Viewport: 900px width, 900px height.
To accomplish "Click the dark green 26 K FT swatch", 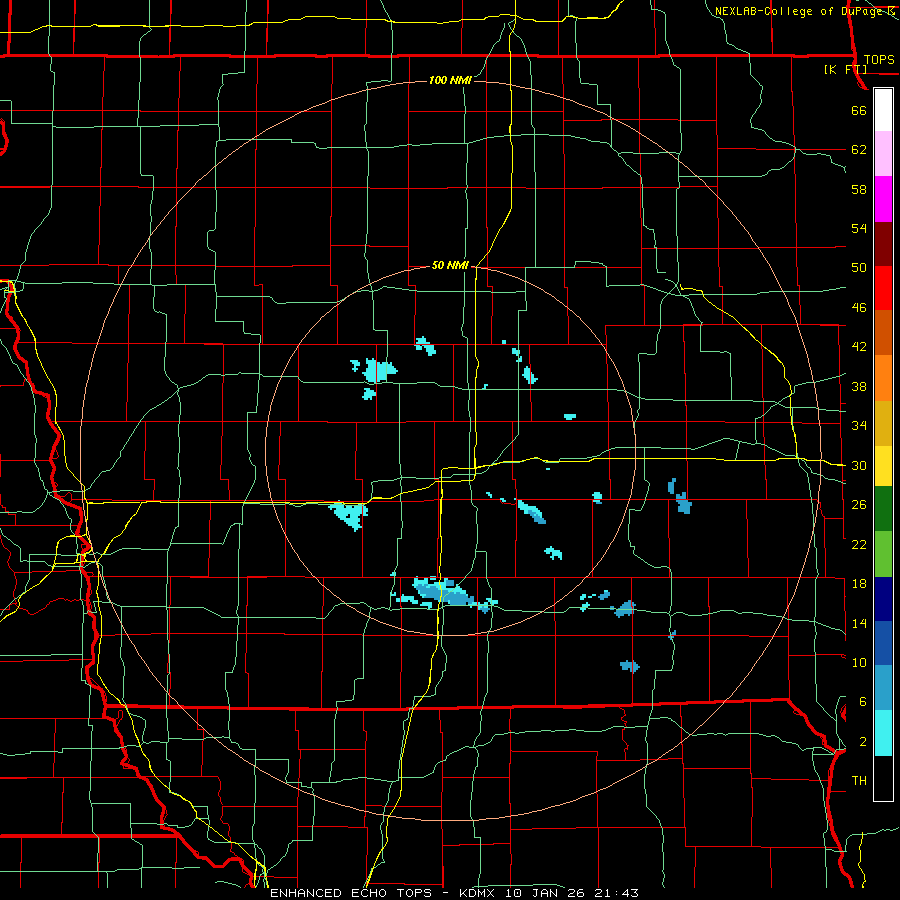I will coord(883,509).
